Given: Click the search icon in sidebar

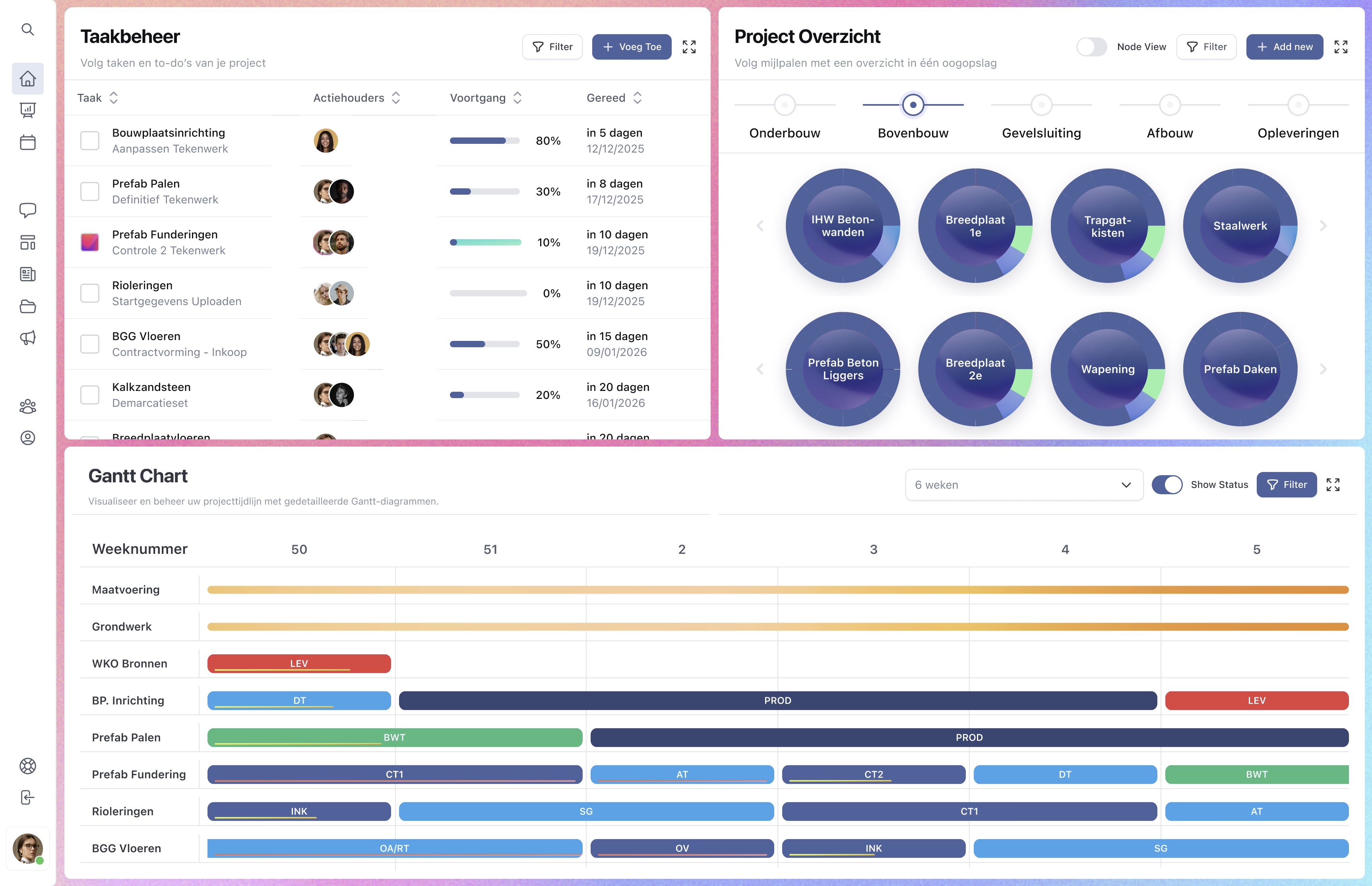Looking at the screenshot, I should 28,29.
